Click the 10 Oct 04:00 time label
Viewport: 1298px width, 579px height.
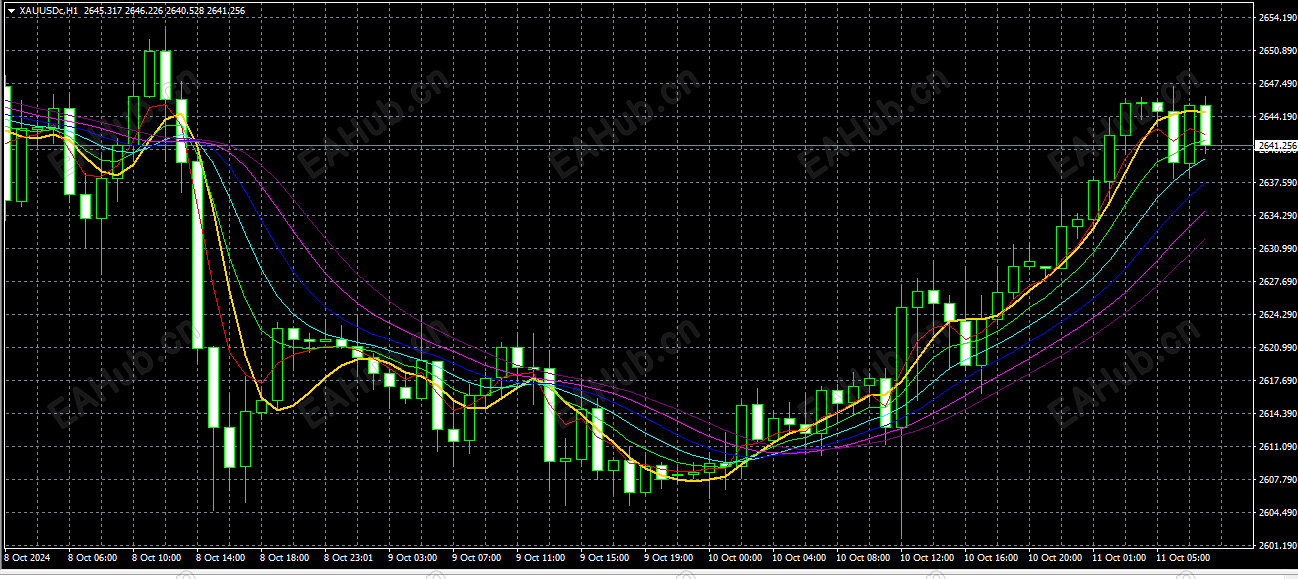(x=799, y=557)
